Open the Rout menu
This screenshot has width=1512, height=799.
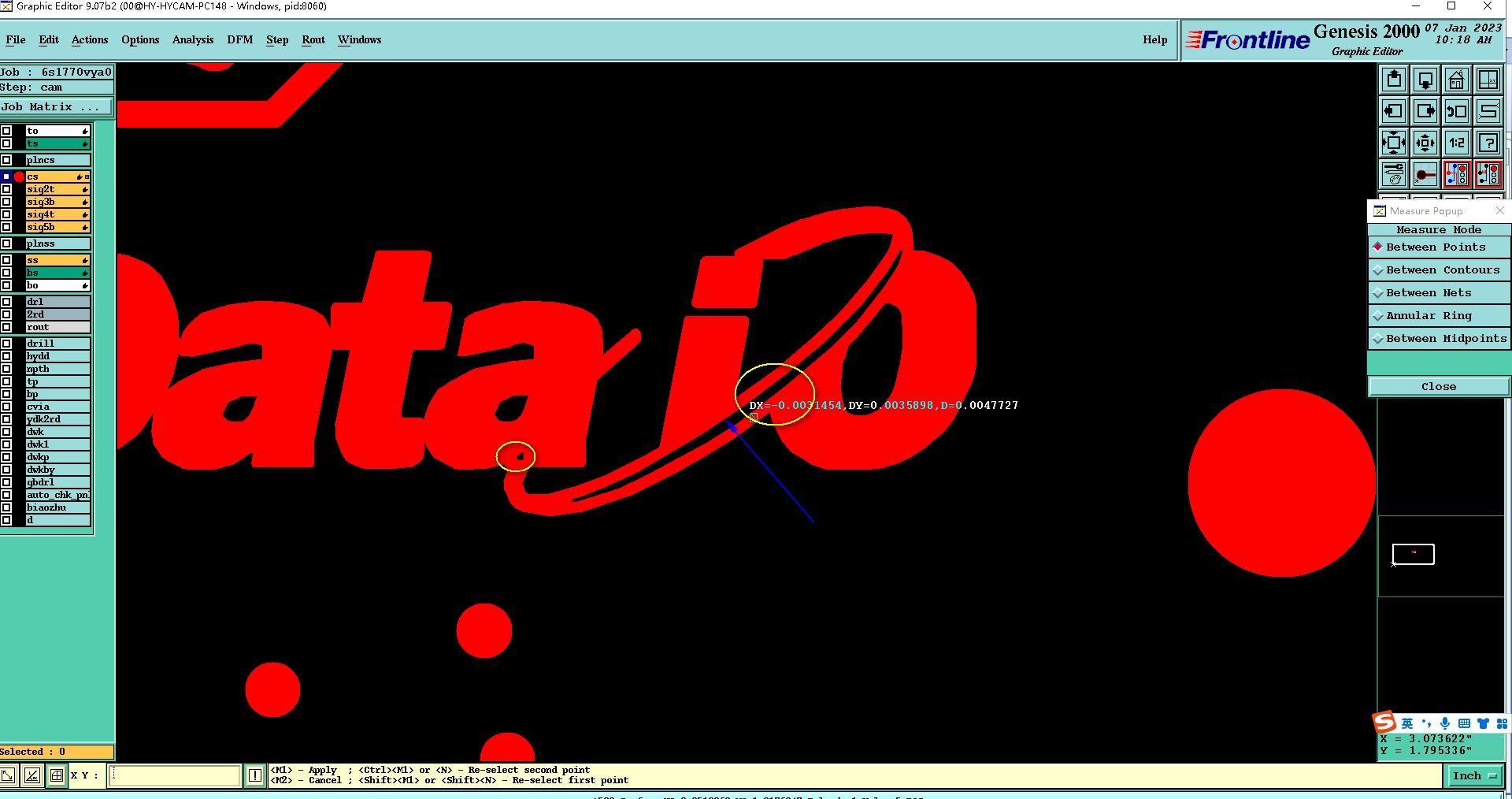(x=313, y=40)
